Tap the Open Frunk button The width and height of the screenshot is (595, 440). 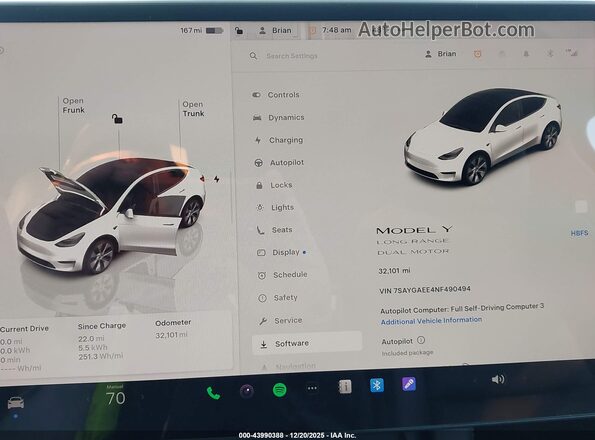coord(74,105)
